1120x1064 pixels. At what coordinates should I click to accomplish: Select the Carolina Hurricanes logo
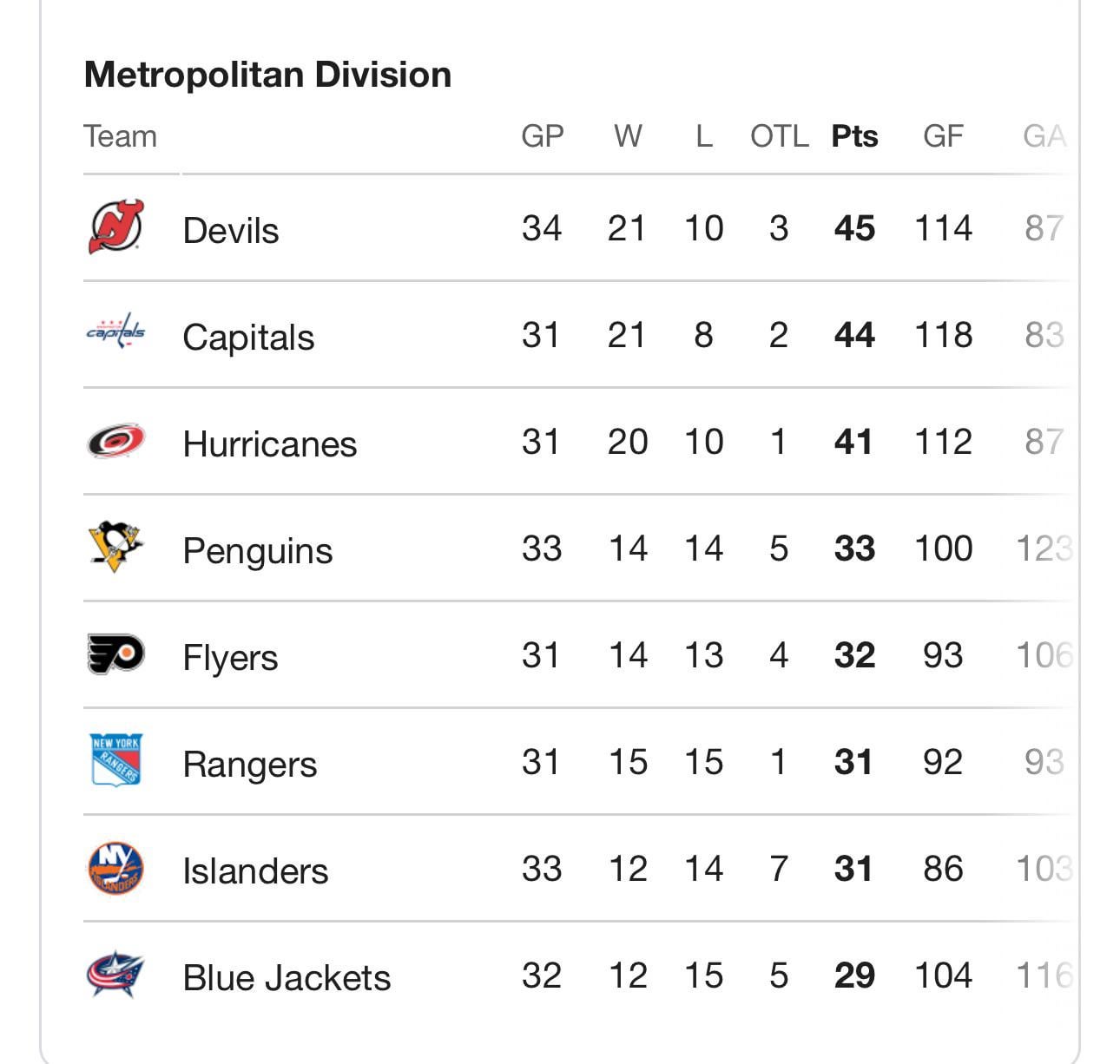(115, 441)
